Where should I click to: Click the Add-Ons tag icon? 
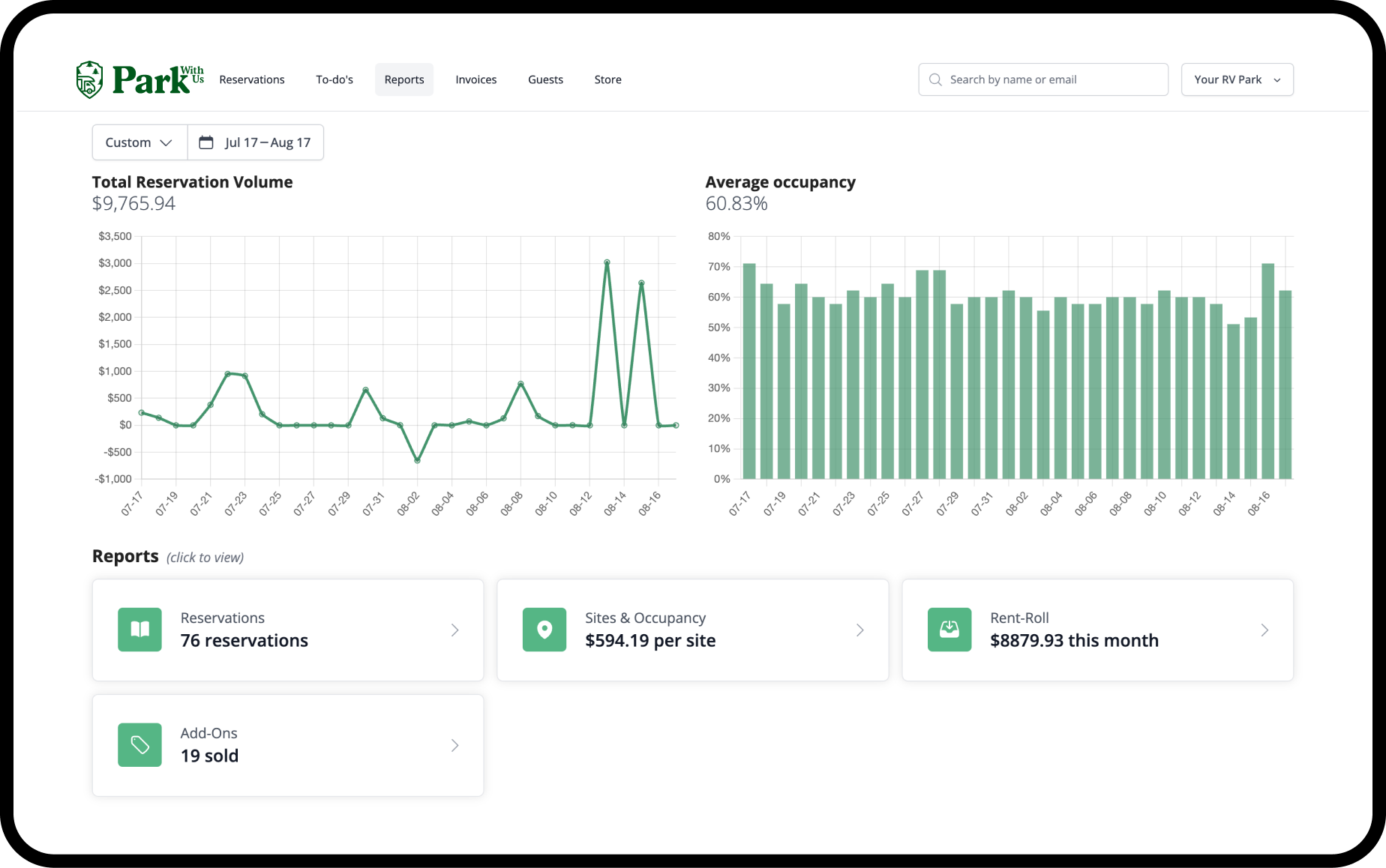[x=139, y=745]
